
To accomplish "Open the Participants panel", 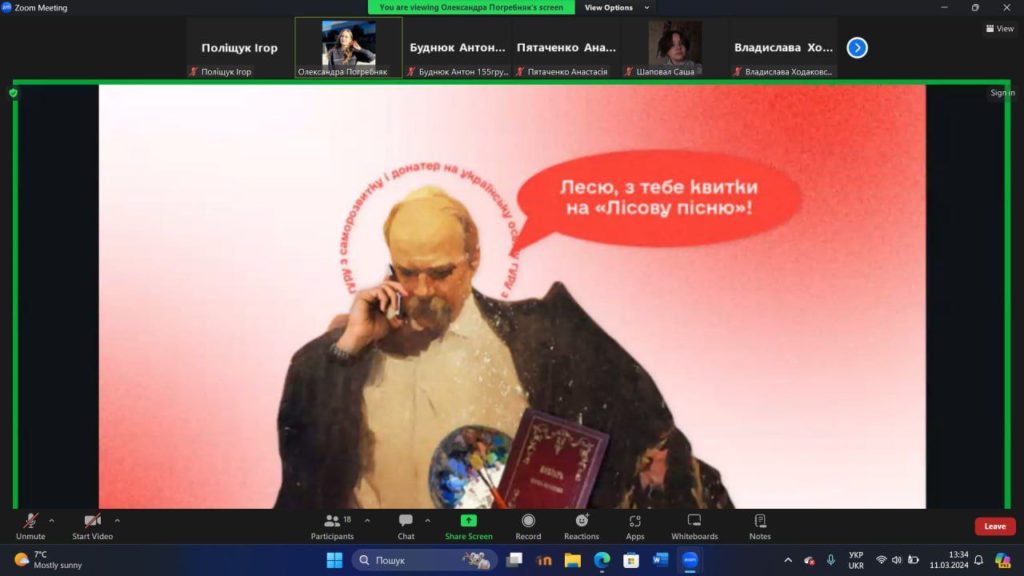I will (x=332, y=526).
